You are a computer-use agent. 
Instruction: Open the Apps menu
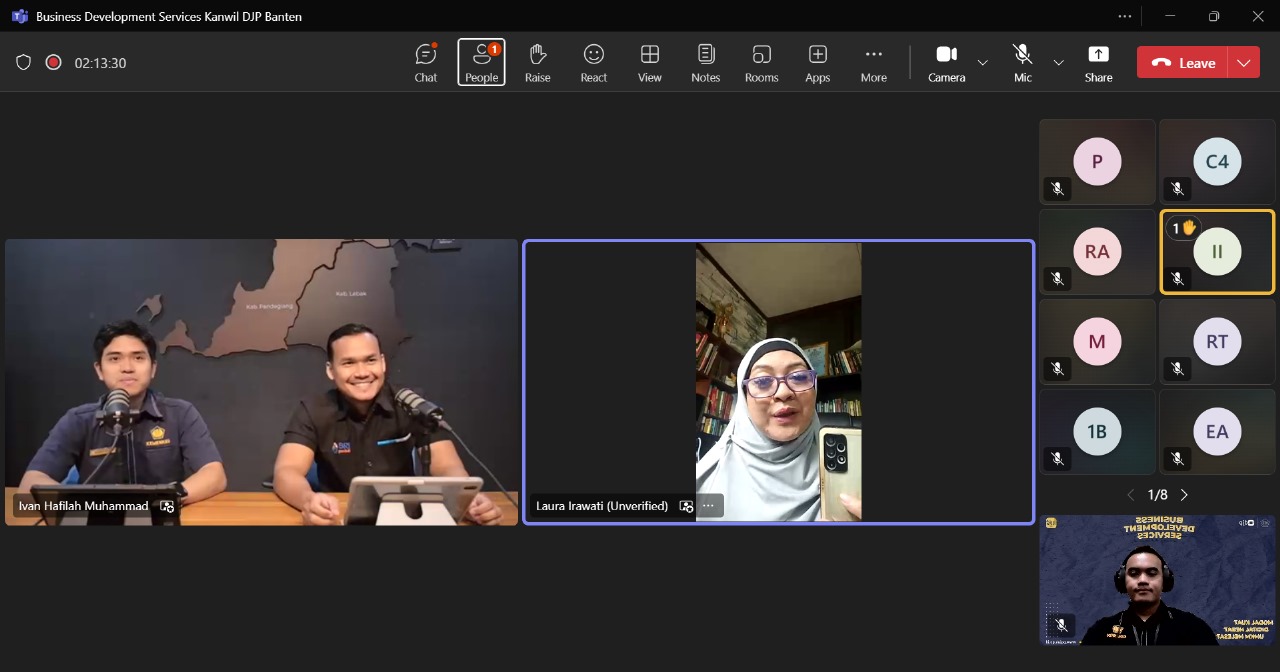pyautogui.click(x=817, y=62)
